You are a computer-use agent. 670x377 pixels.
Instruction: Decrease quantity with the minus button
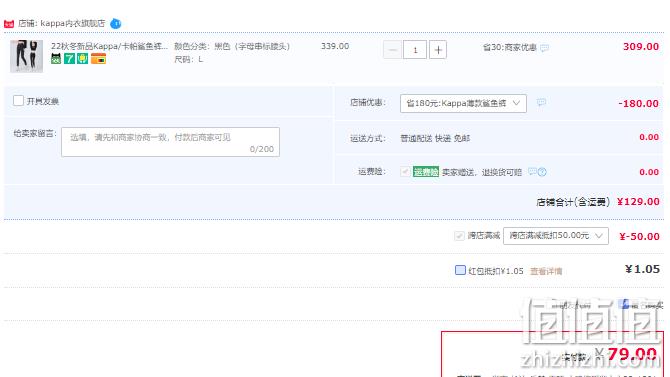click(x=392, y=50)
